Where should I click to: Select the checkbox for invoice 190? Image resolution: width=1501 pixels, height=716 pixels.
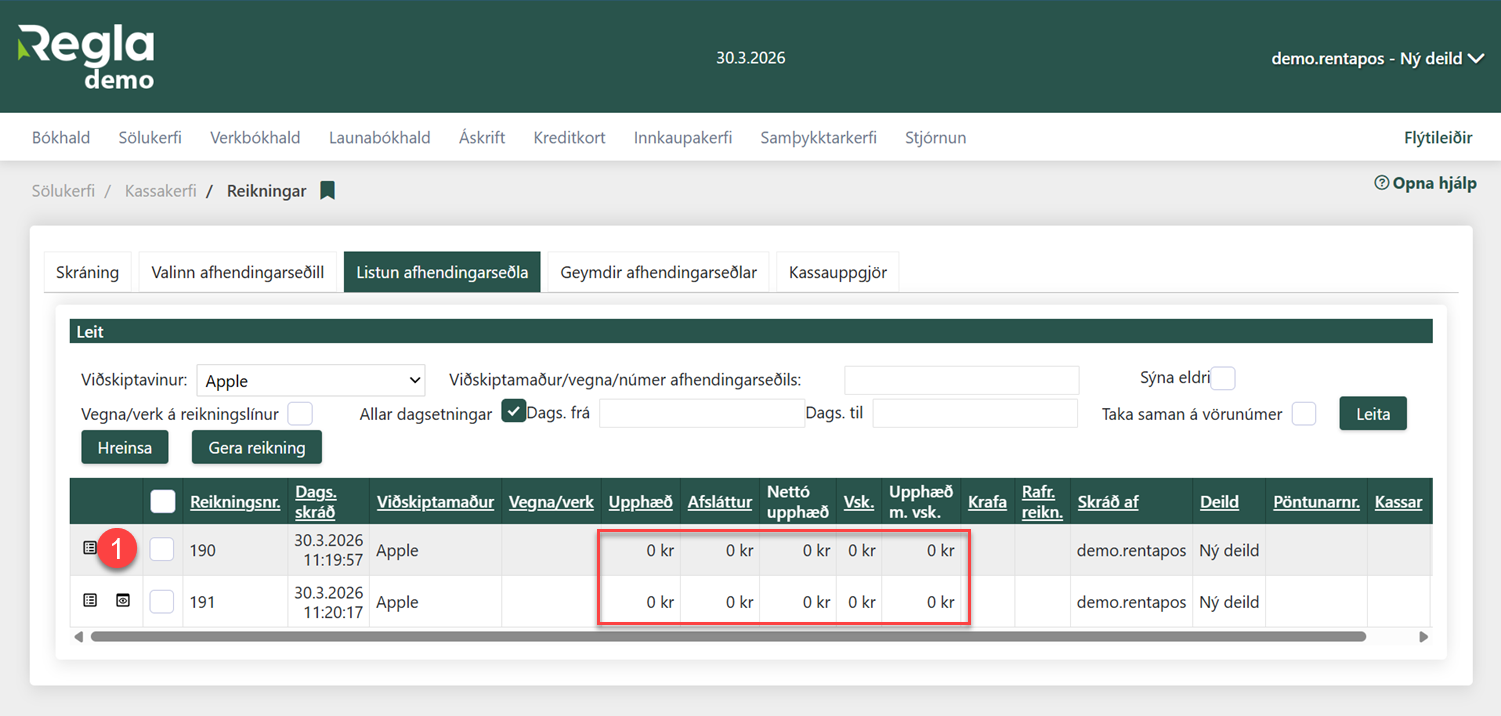[x=162, y=549]
